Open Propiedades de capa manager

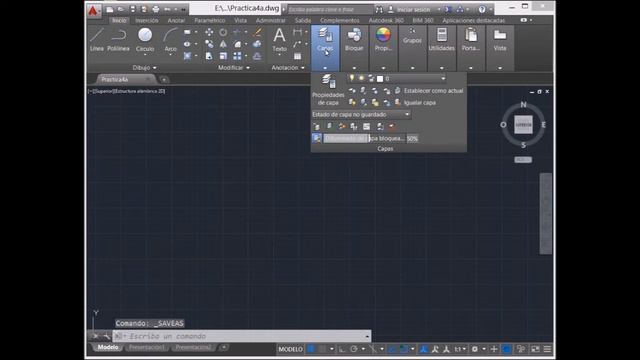[x=328, y=90]
